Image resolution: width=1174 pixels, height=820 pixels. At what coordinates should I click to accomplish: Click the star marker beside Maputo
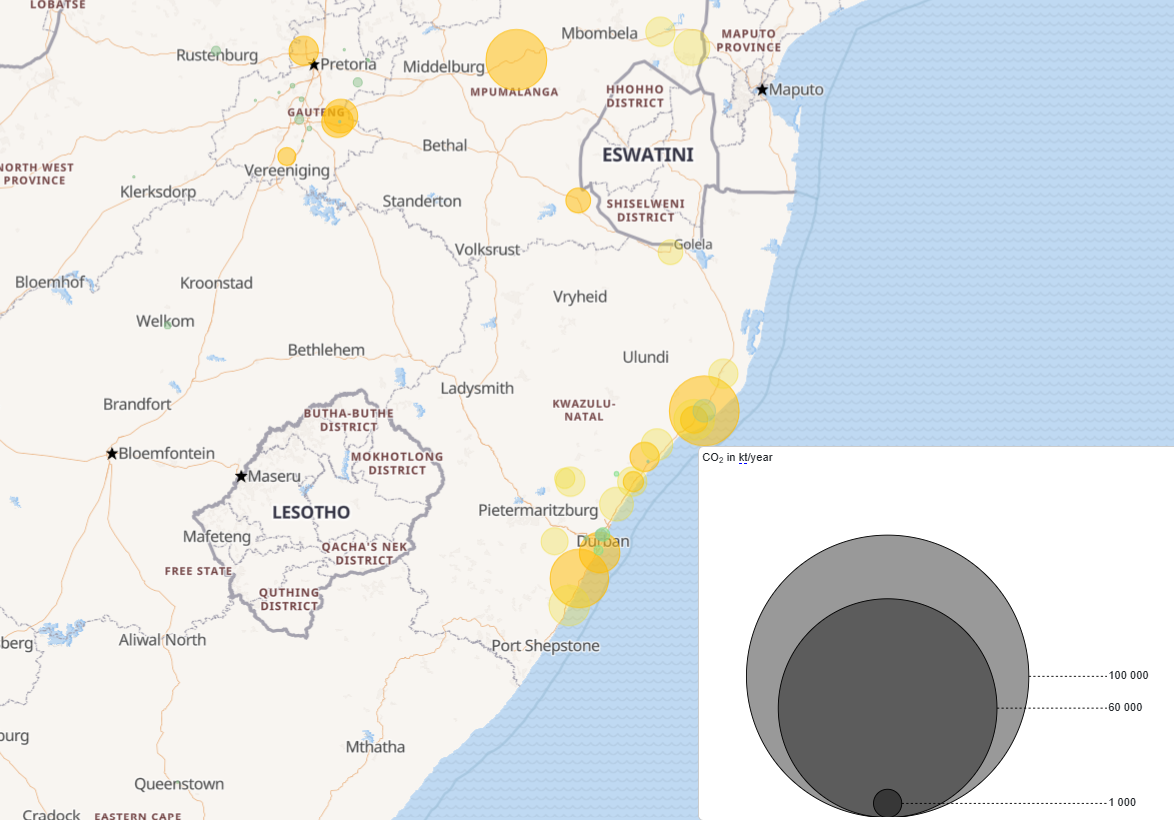click(x=762, y=90)
